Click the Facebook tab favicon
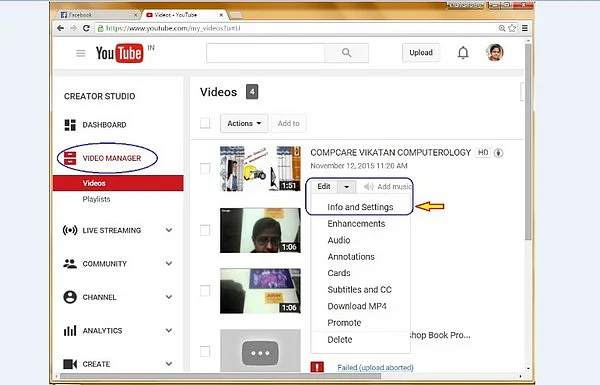This screenshot has width=600, height=385. pos(64,15)
